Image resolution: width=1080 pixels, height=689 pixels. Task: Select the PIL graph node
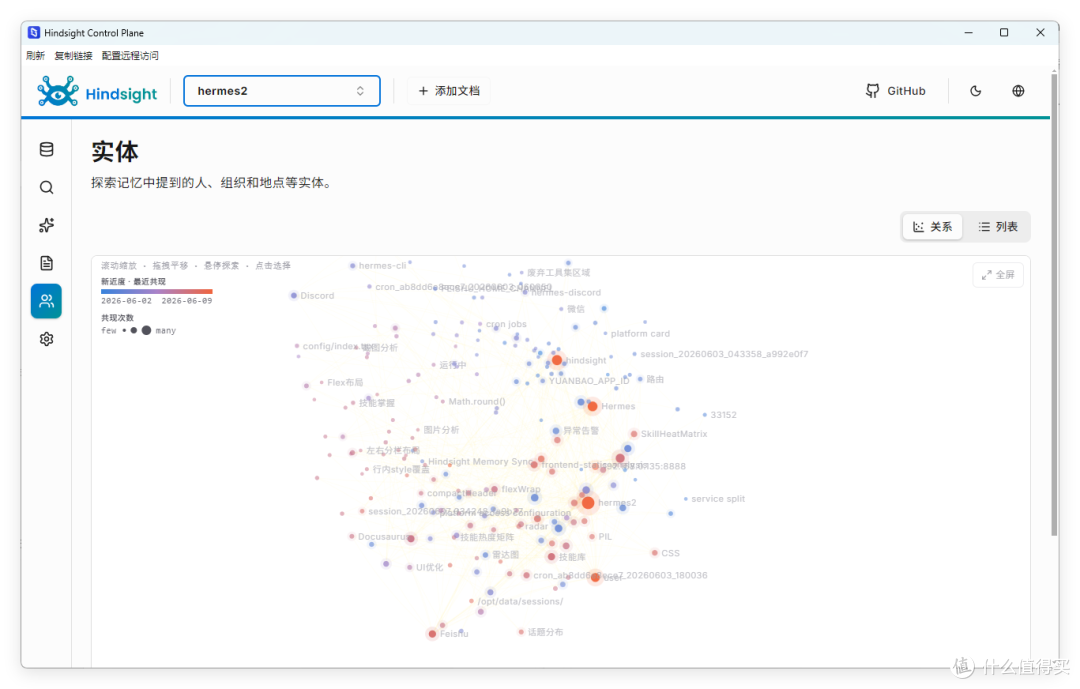point(592,536)
